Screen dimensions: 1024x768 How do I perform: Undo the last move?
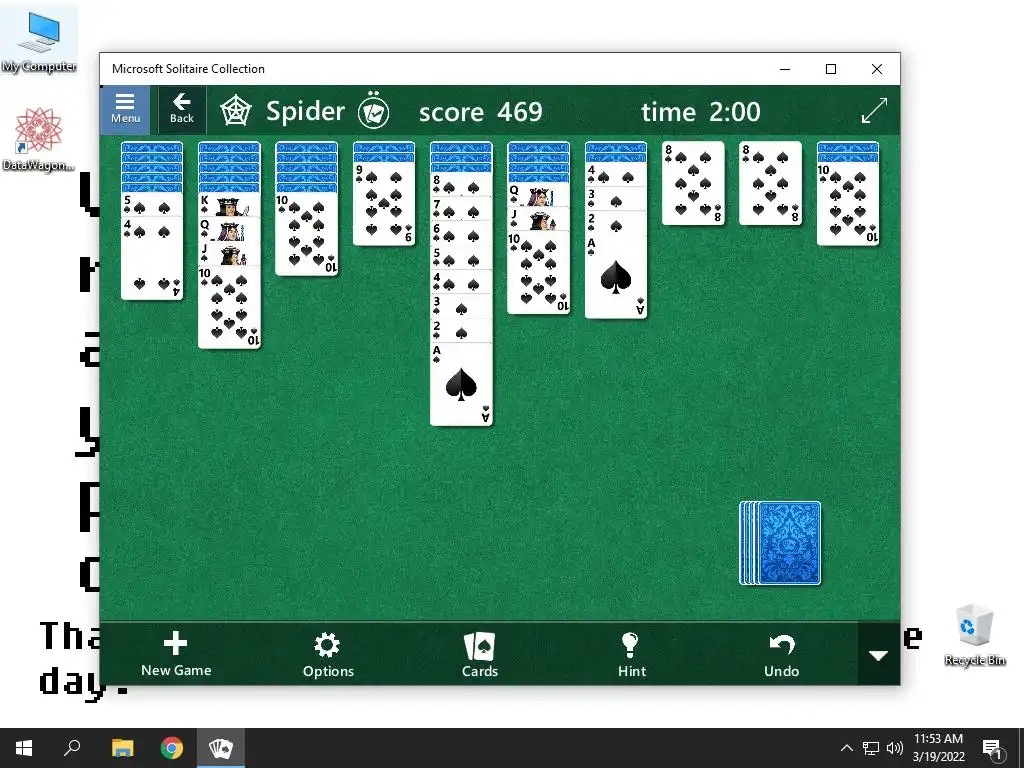pyautogui.click(x=781, y=654)
